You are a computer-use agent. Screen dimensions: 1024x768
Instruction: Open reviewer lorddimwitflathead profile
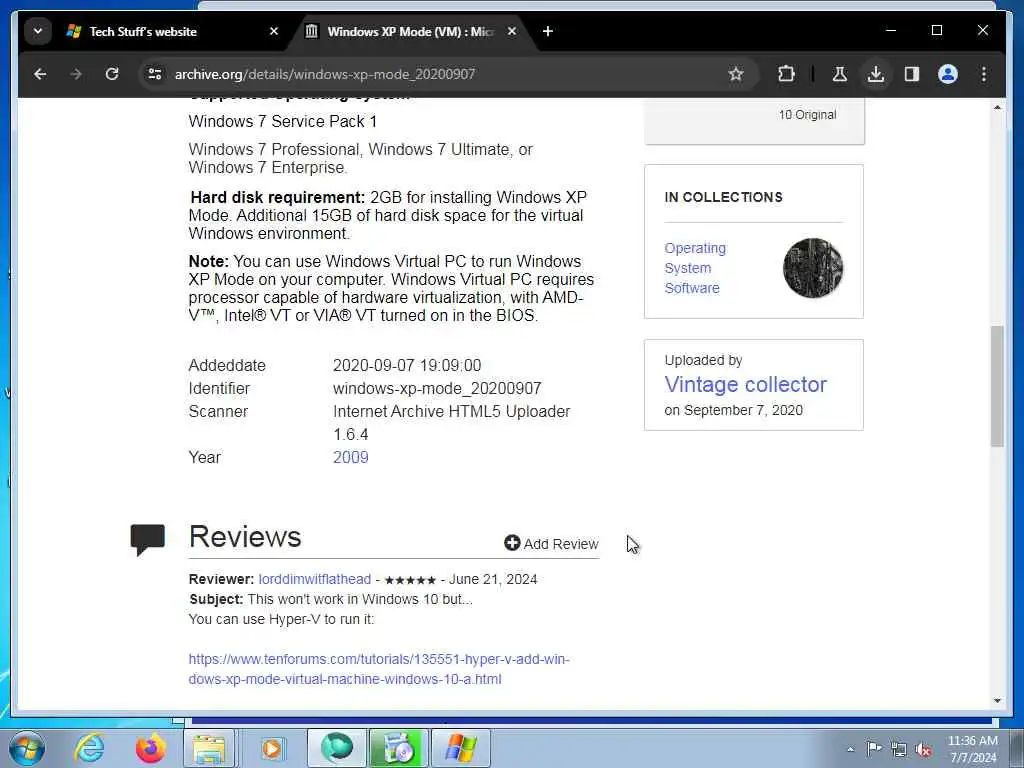click(315, 579)
